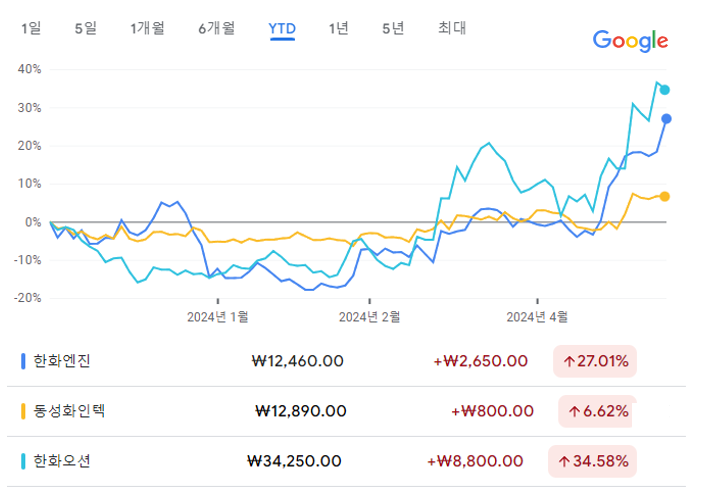Click the blue 한화엔진 chart end point
Viewport: 703px width, 500px height.
[666, 119]
